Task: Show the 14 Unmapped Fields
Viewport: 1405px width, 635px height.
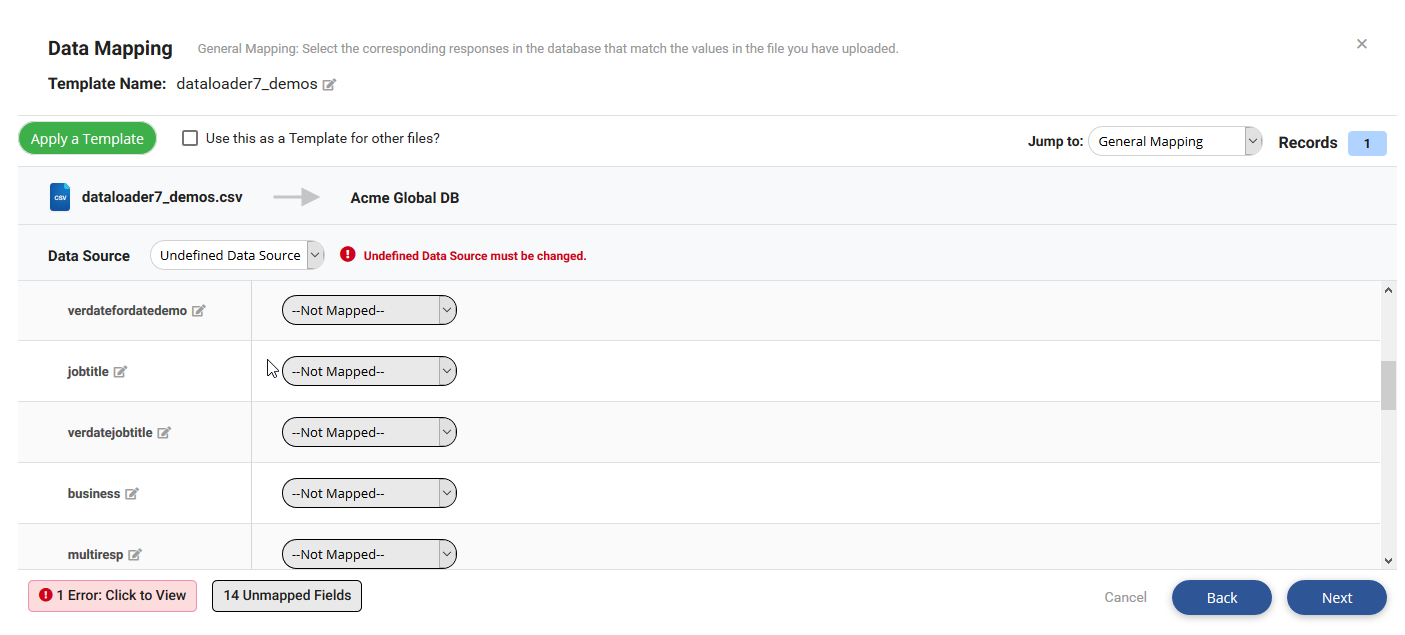Action: click(x=287, y=596)
